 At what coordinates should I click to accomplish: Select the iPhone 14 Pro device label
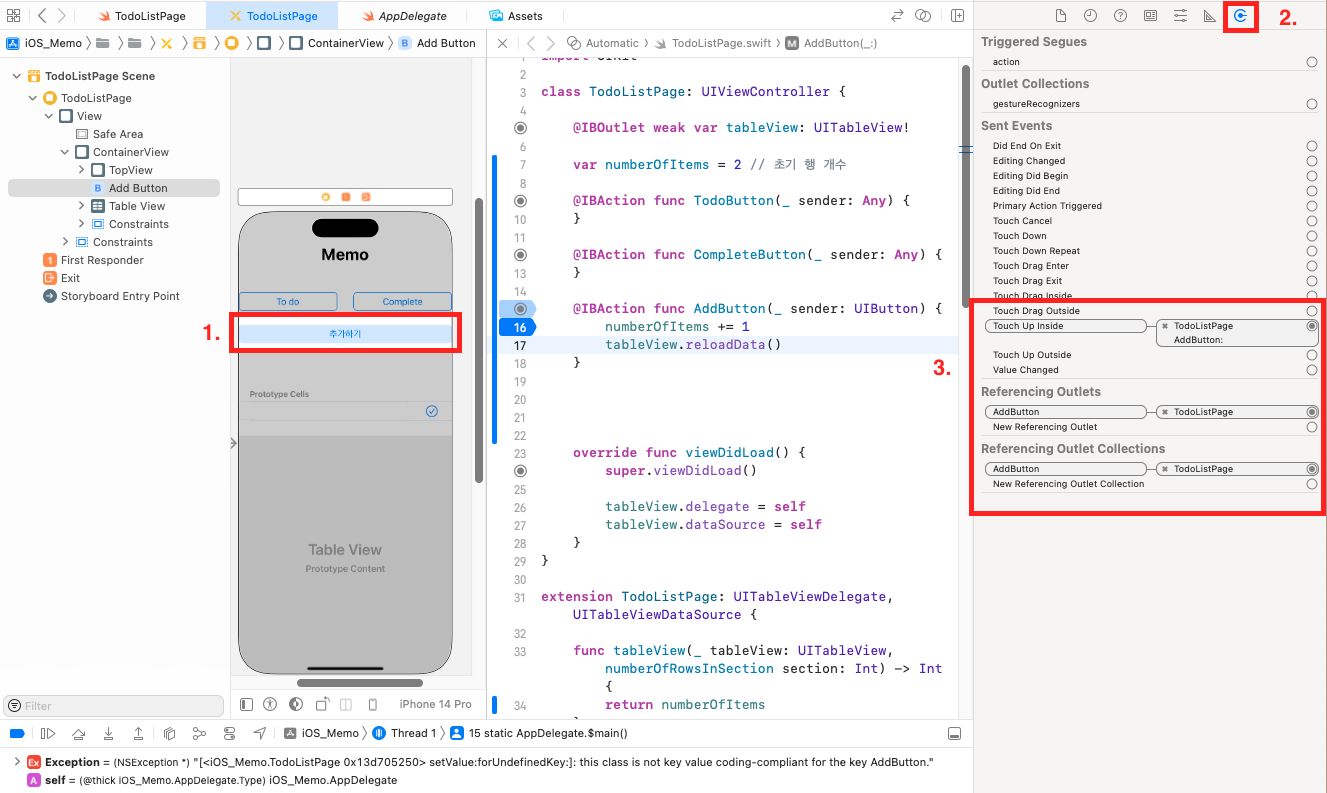pos(435,704)
